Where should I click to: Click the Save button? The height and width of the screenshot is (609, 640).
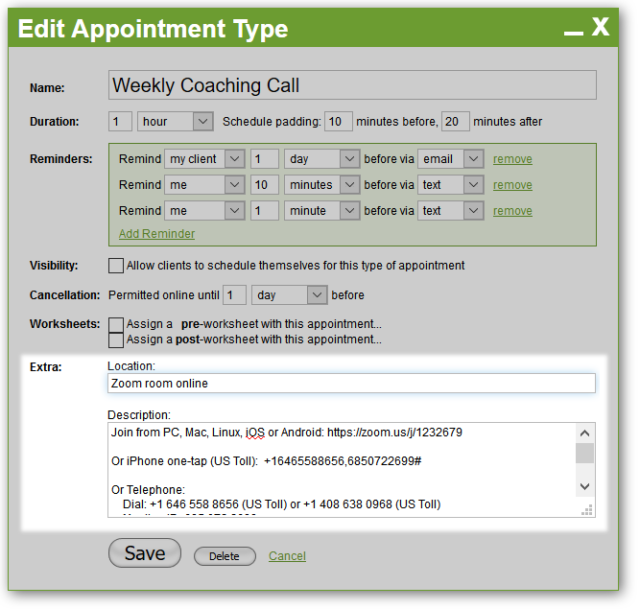[144, 553]
